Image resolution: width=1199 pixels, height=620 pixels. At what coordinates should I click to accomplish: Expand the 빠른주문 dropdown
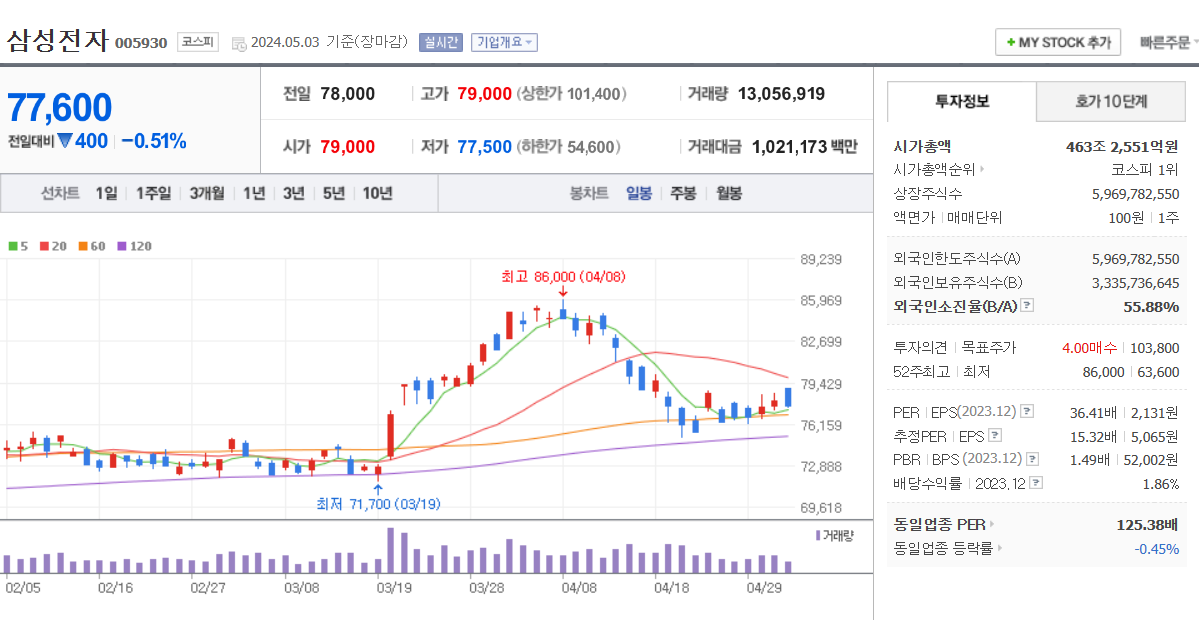pyautogui.click(x=1168, y=42)
